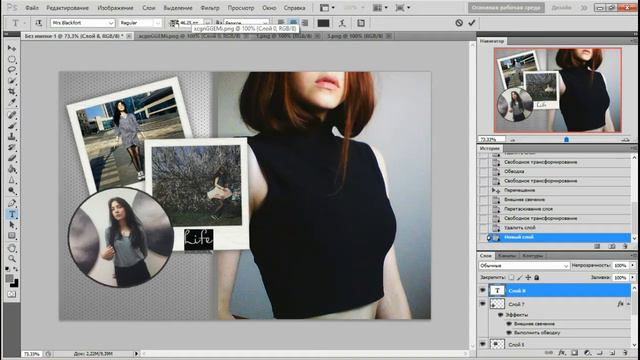The height and width of the screenshot is (360, 640).
Task: Open the Изображение menu
Action: (115, 8)
